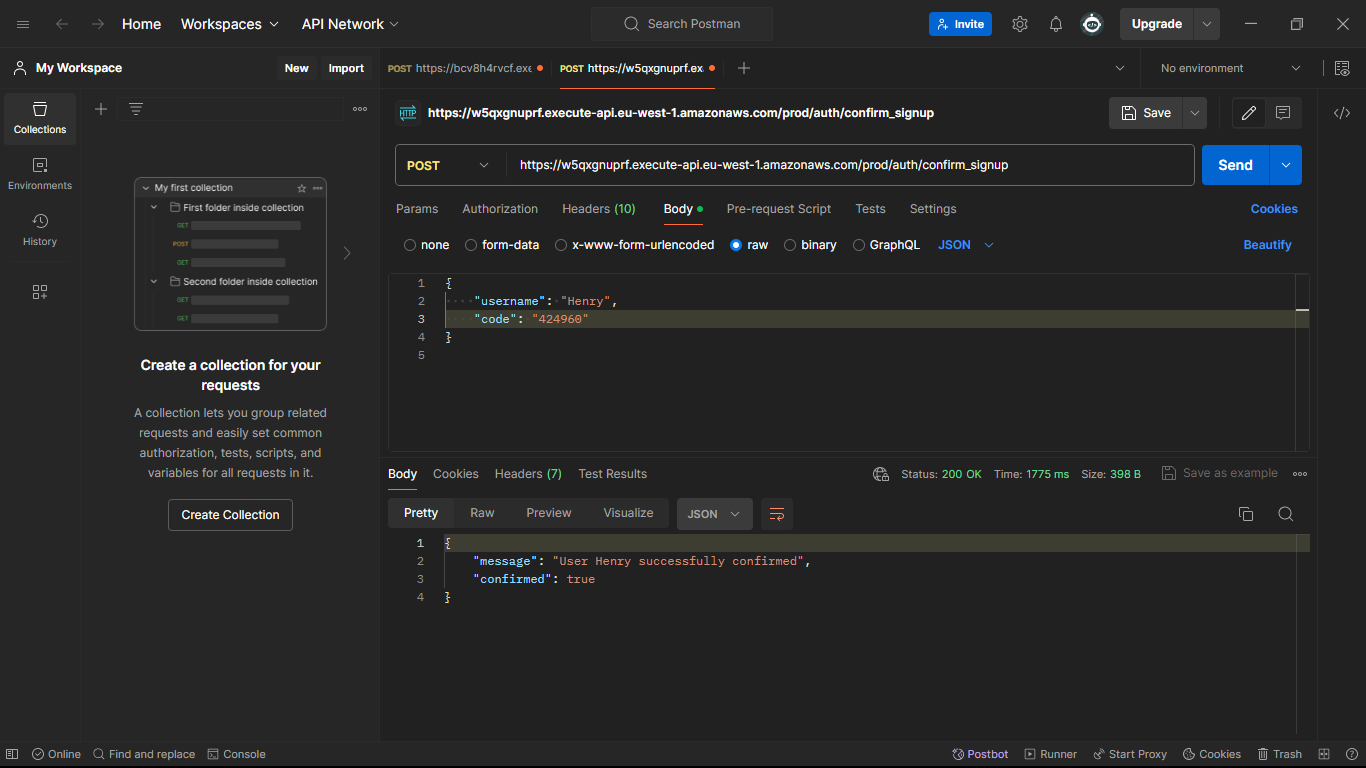1366x768 pixels.
Task: Open the No environment selector
Action: [1230, 68]
